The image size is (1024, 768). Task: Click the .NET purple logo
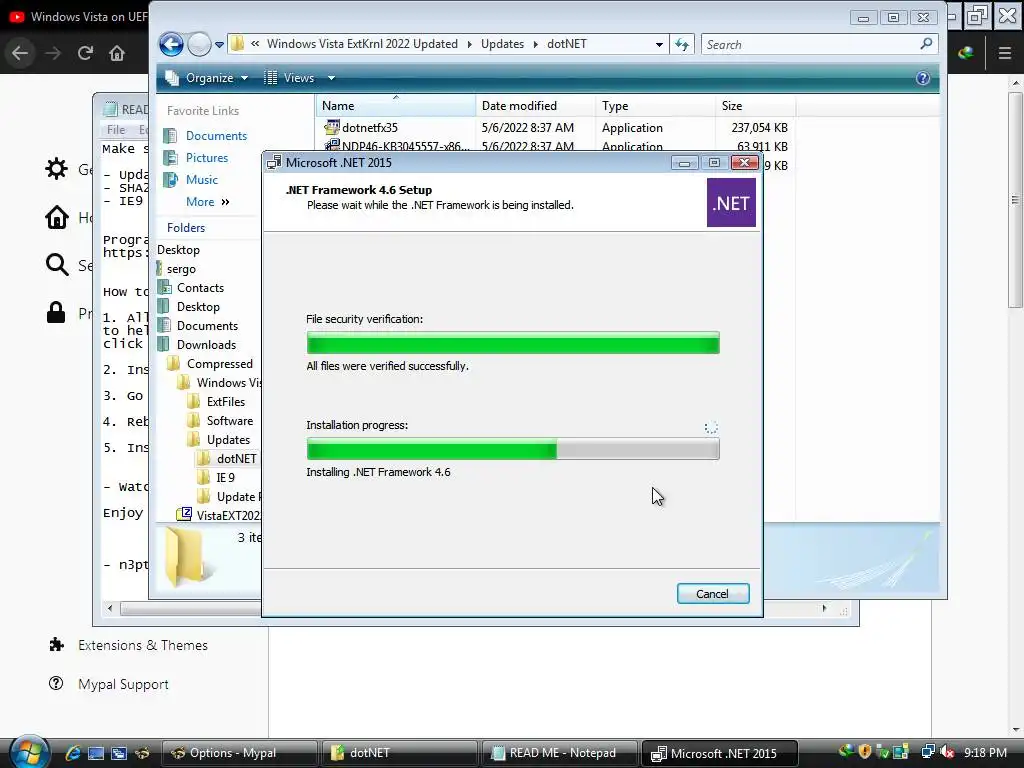[731, 203]
